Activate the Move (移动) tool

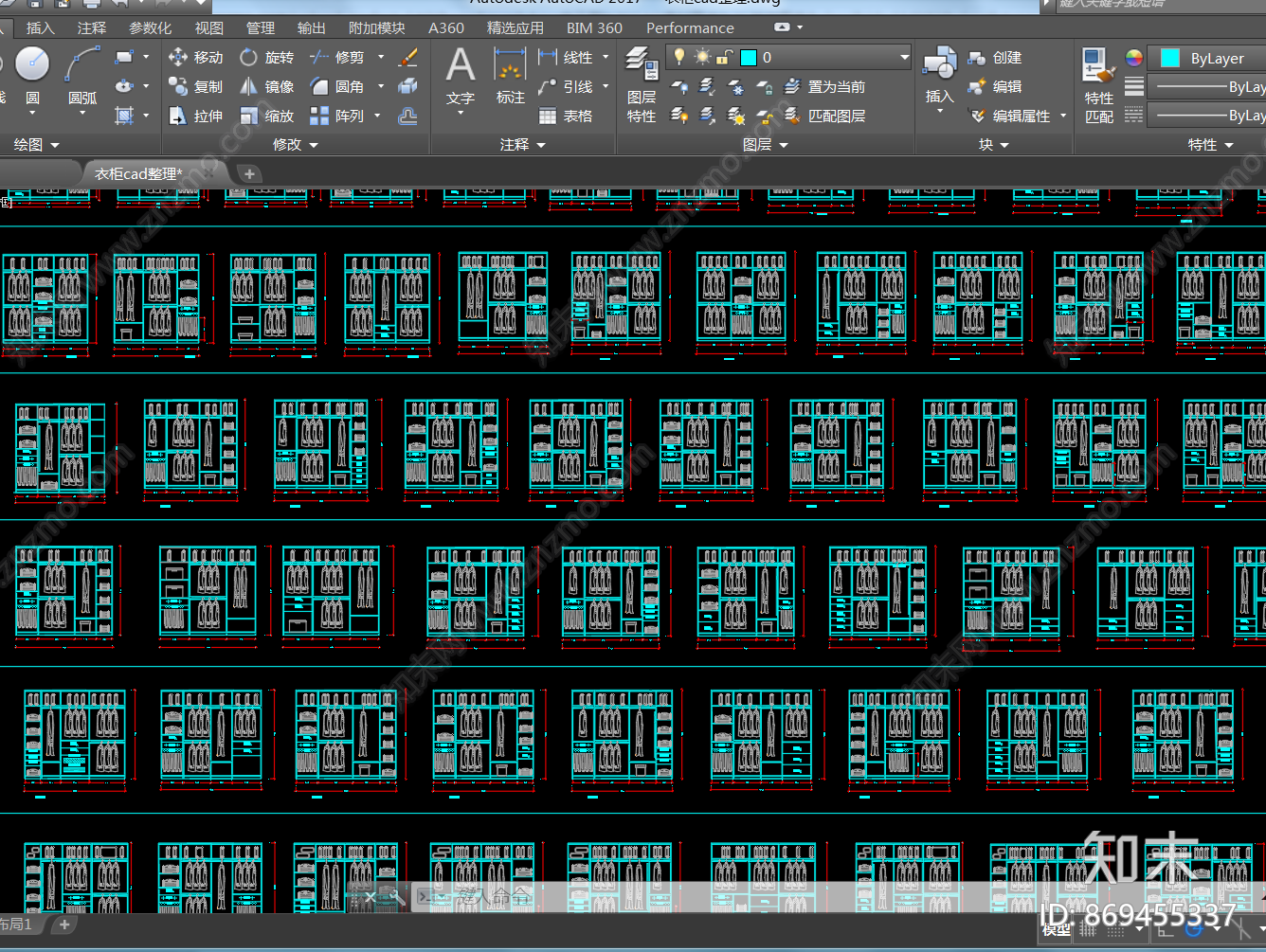196,57
